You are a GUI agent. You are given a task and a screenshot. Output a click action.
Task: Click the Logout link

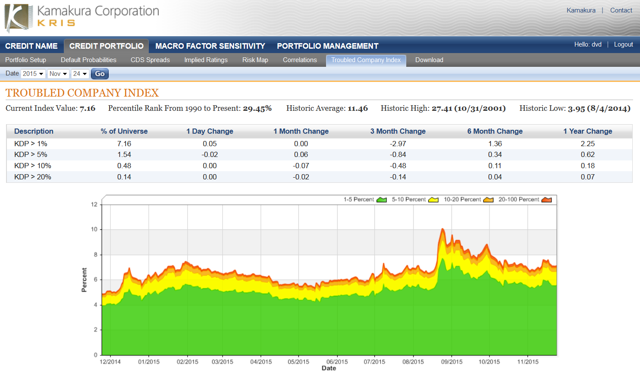click(623, 44)
